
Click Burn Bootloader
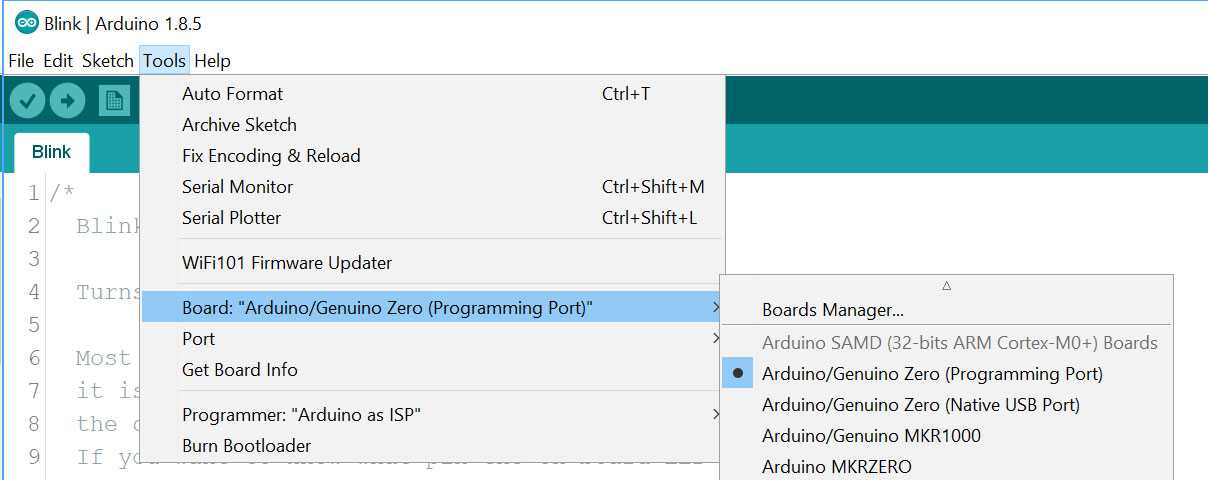[246, 446]
